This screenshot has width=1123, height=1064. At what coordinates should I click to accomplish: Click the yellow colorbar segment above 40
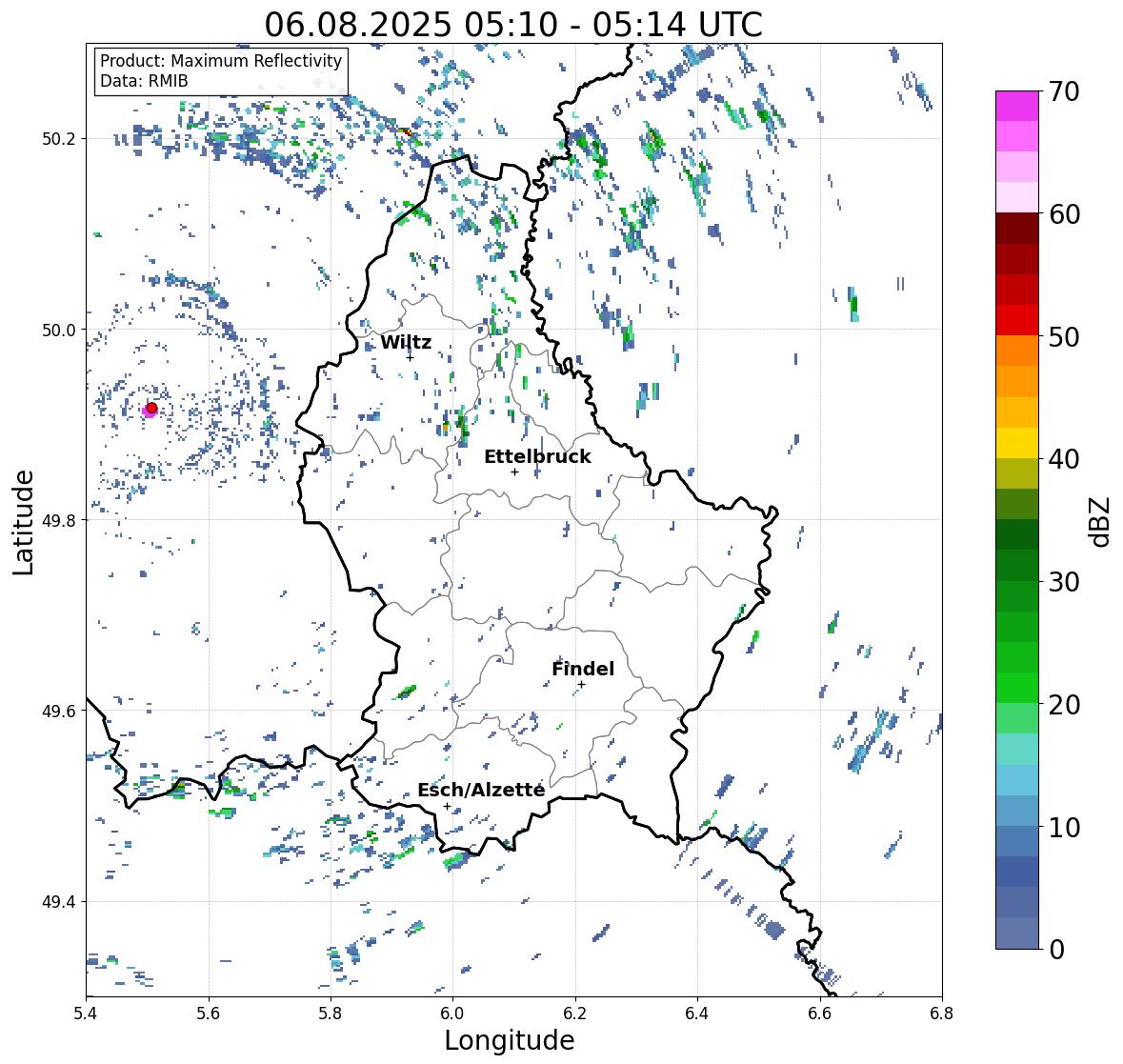pos(1017,443)
